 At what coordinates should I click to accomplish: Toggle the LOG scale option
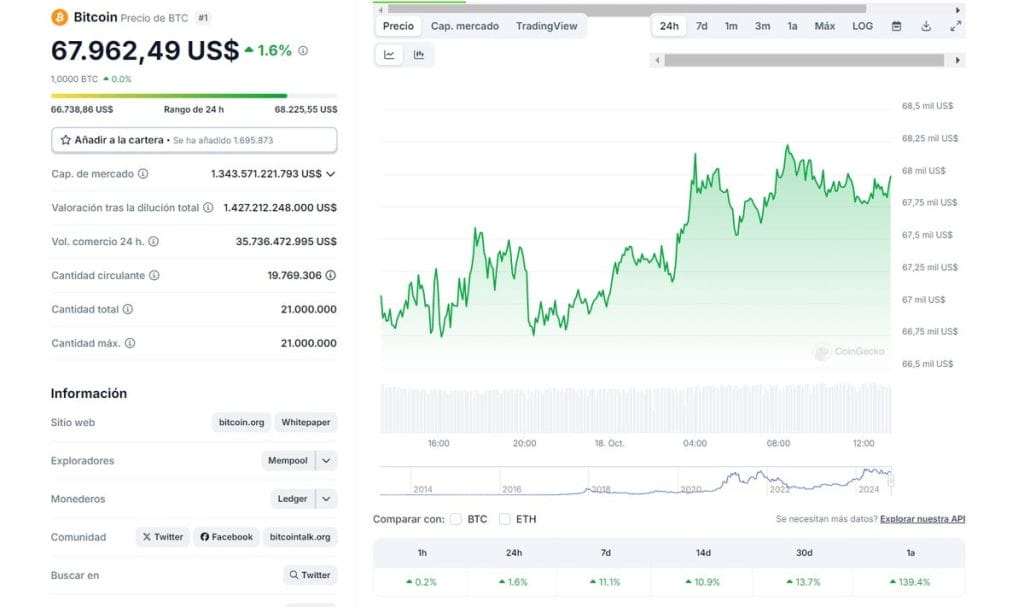click(862, 26)
